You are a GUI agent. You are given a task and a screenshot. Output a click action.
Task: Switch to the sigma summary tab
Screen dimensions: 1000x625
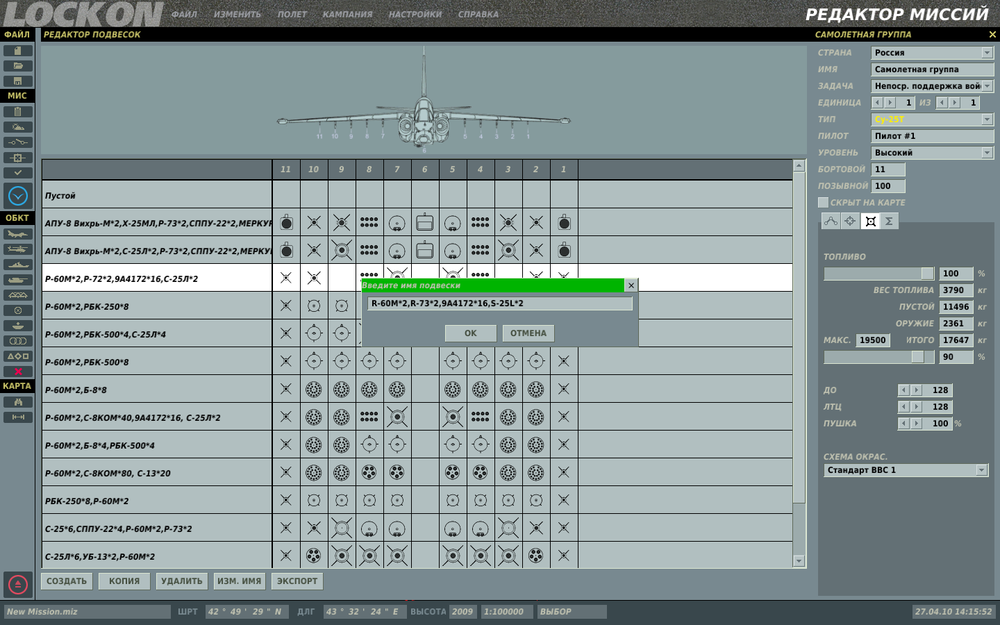[888, 221]
